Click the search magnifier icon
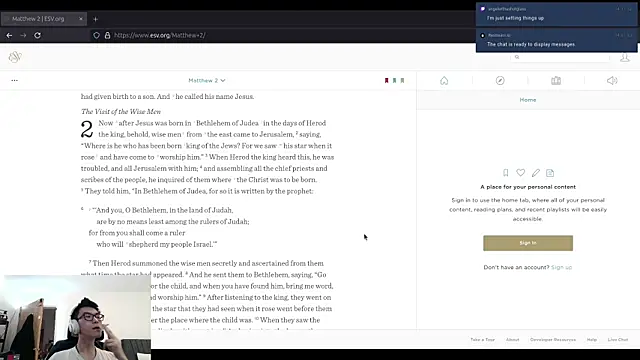The image size is (640, 360). pos(517,57)
